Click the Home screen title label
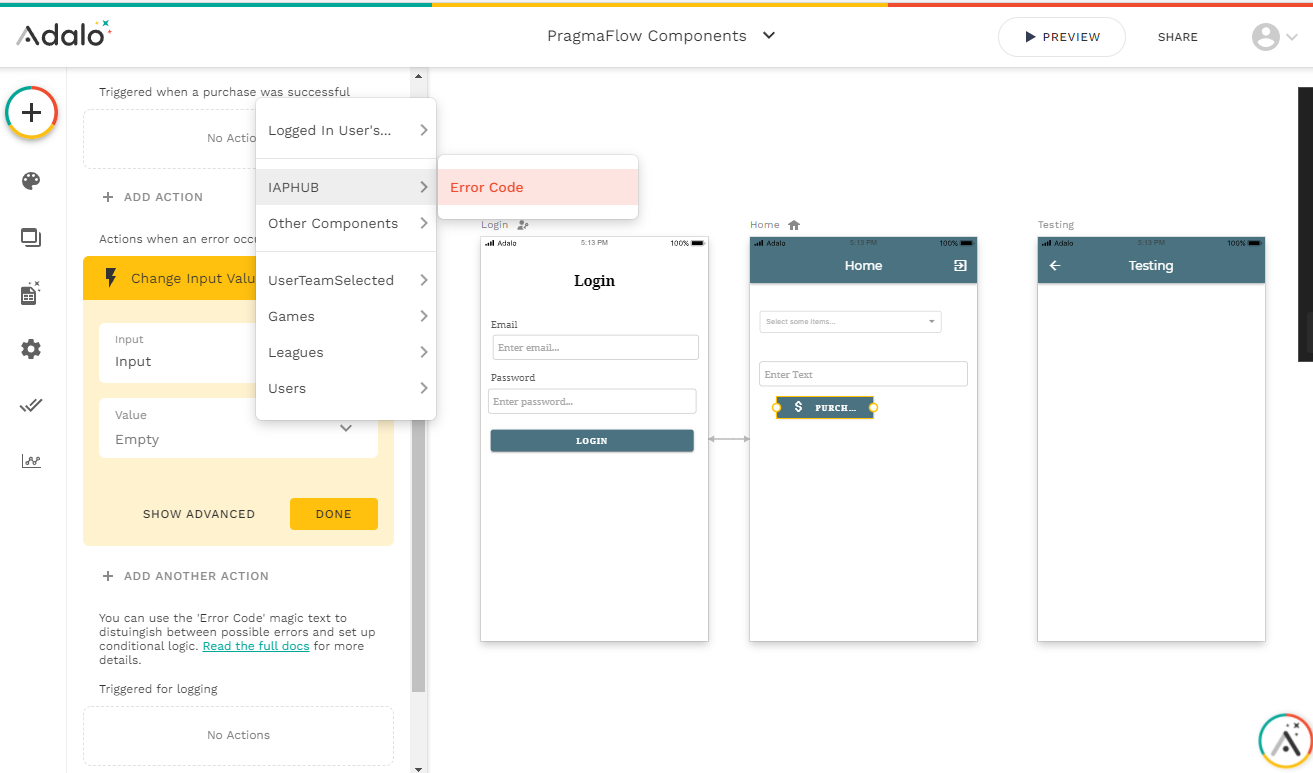 click(765, 225)
